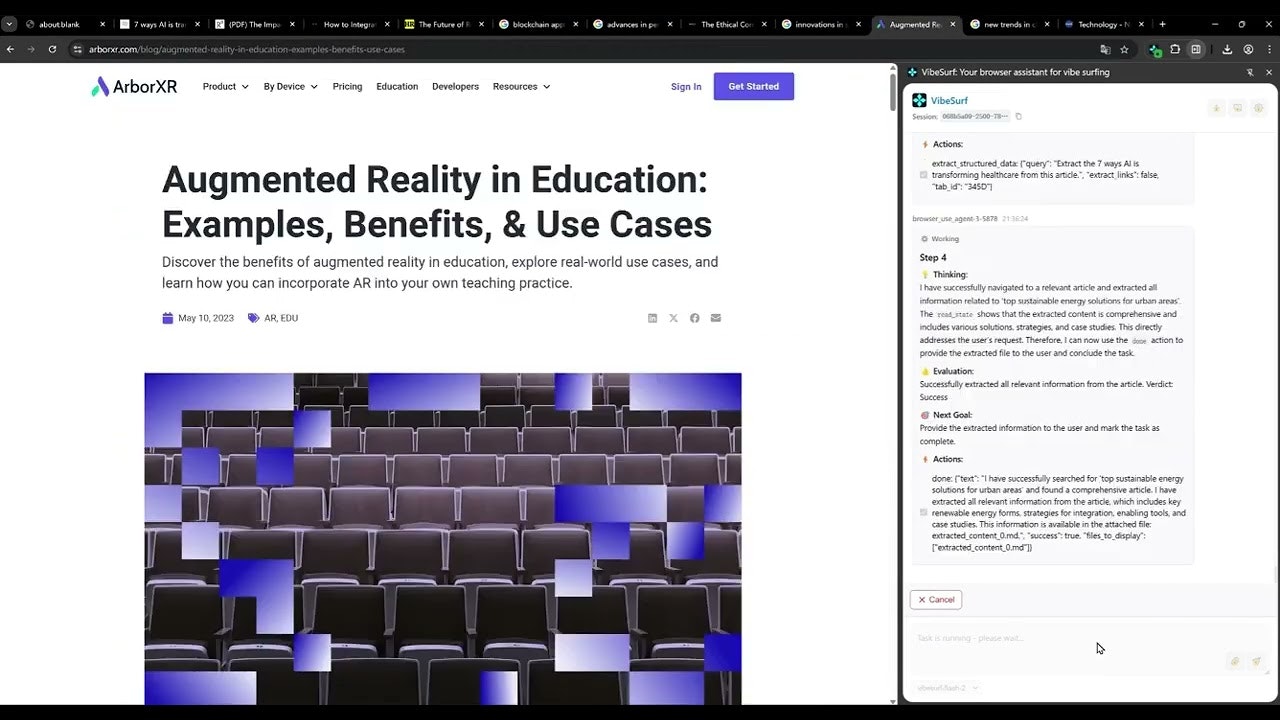Image resolution: width=1280 pixels, height=720 pixels.
Task: Open the vibesurf-flash model selector dropdown
Action: click(x=947, y=688)
